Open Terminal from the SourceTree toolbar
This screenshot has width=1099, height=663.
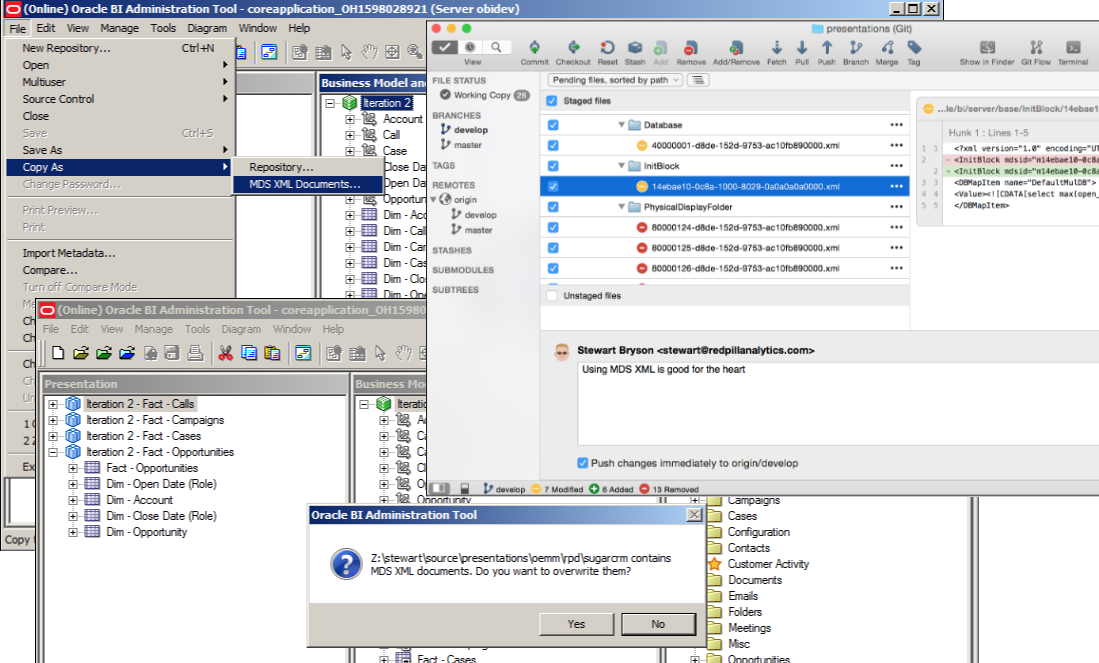tap(1072, 48)
